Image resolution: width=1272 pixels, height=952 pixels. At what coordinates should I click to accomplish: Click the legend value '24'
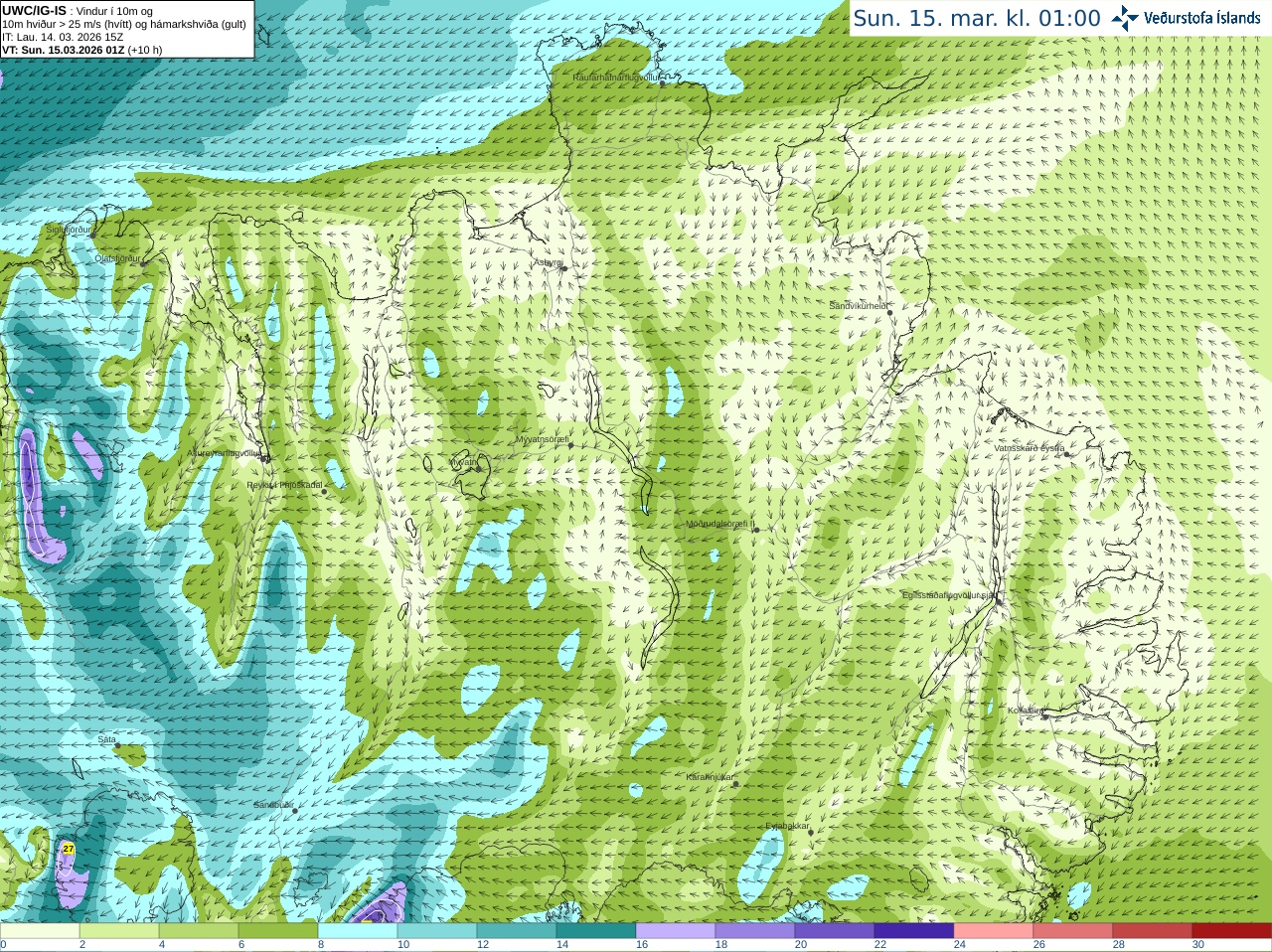(x=960, y=945)
